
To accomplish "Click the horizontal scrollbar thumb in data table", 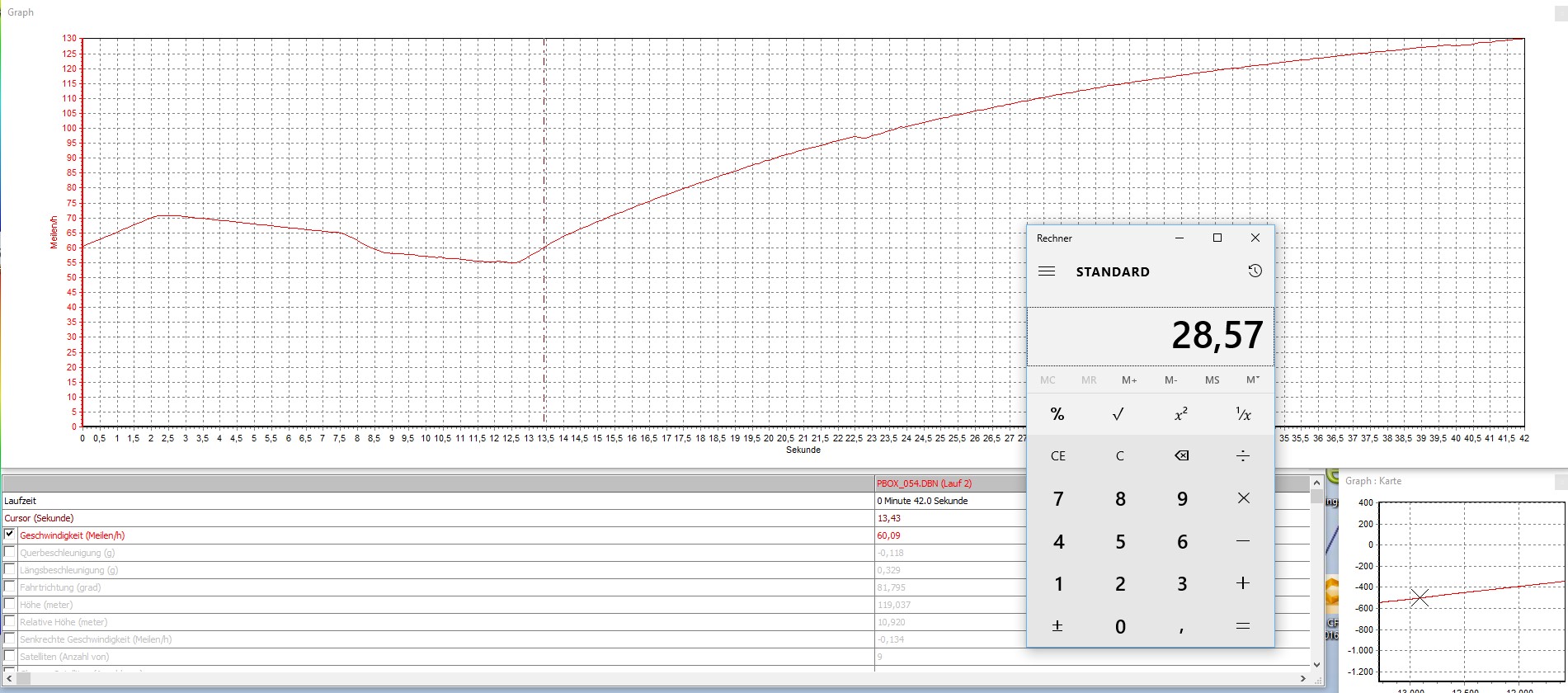I will click(x=23, y=678).
